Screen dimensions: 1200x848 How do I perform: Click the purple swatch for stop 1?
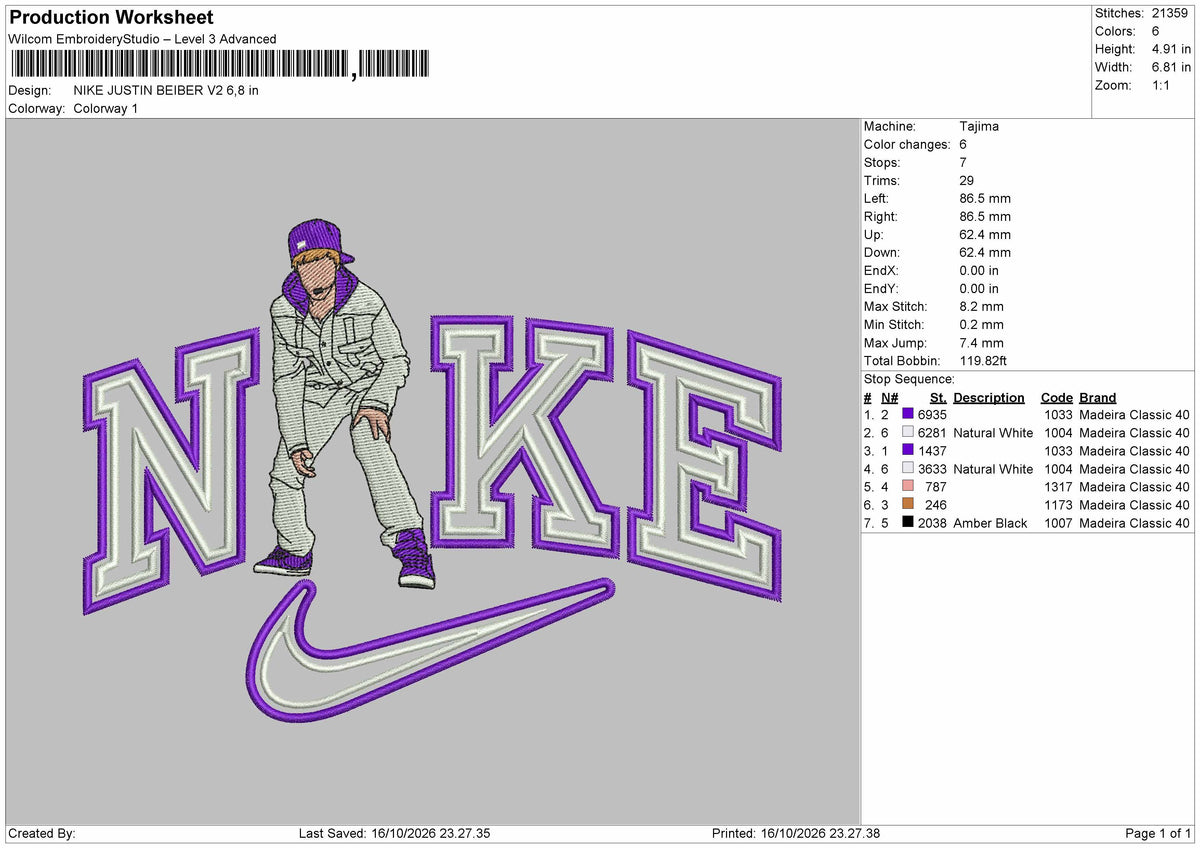coord(908,415)
